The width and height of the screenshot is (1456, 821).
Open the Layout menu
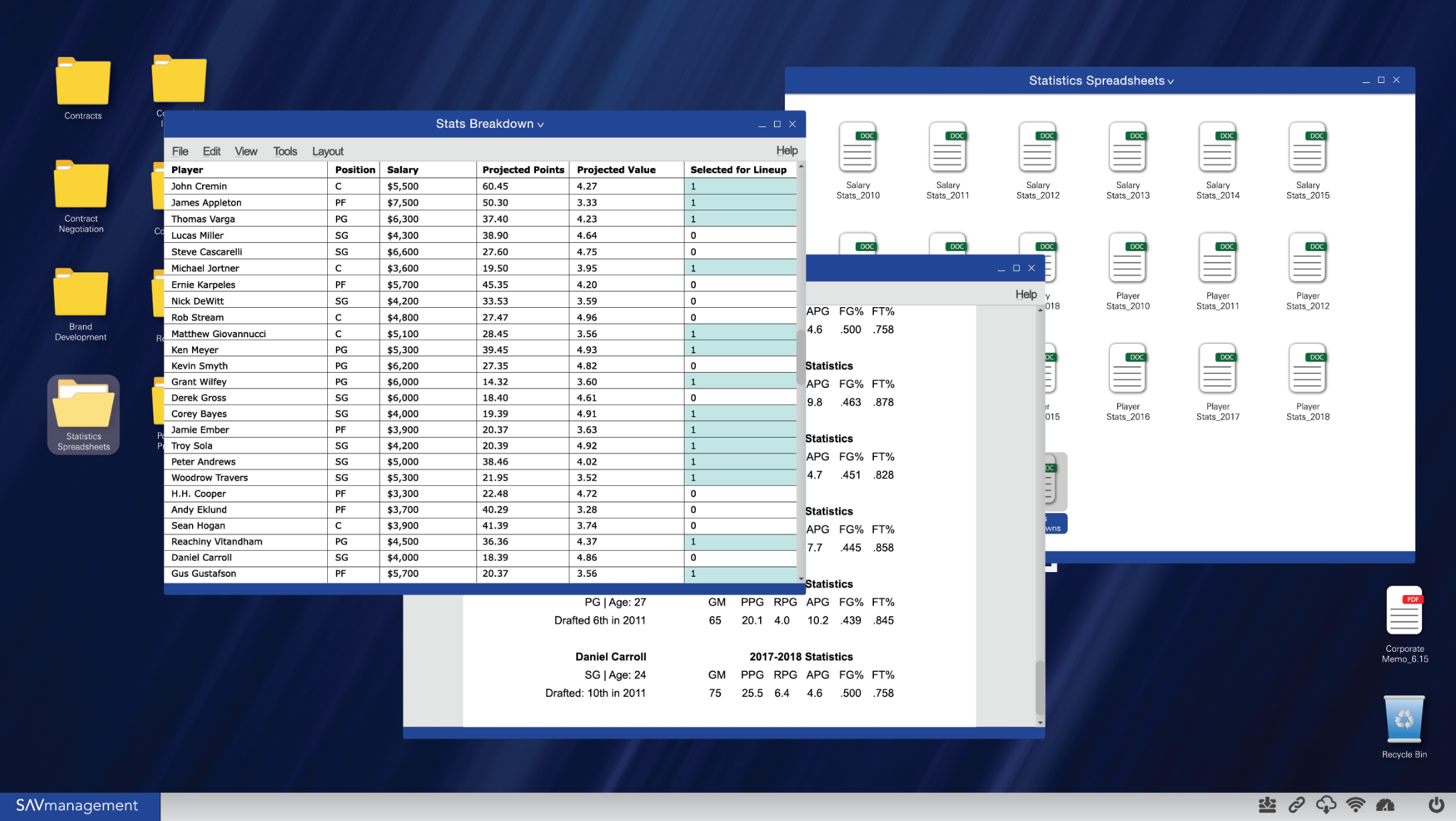[327, 151]
